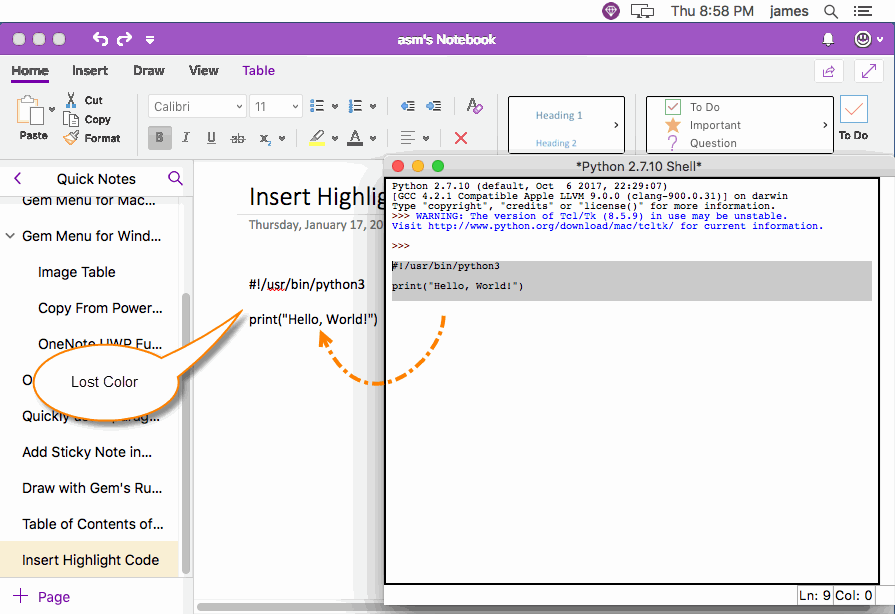Select the Insert Highlight Code page
This screenshot has height=614, width=895.
click(x=92, y=560)
